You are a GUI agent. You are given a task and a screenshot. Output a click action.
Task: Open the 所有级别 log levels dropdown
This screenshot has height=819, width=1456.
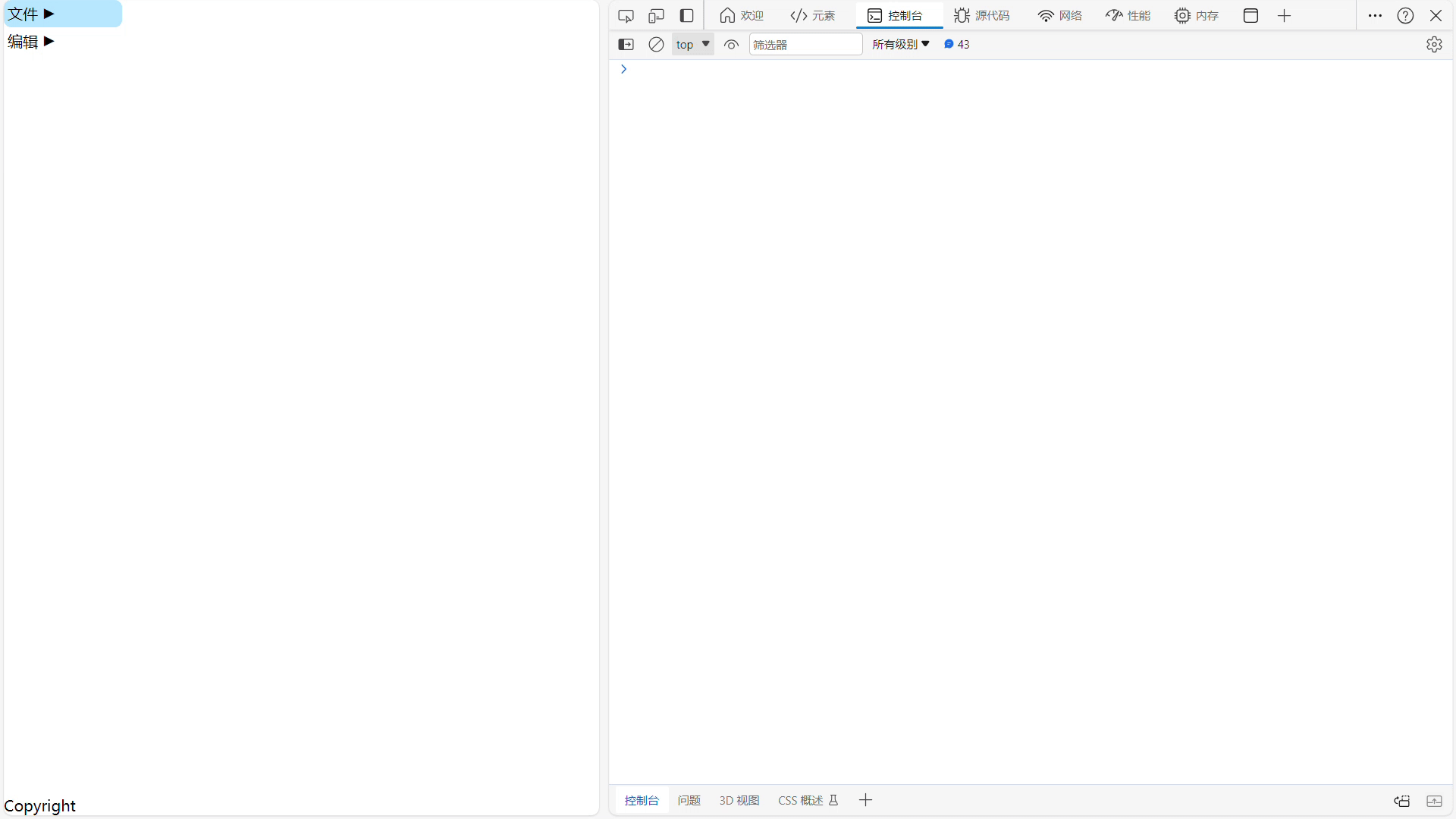(x=901, y=45)
